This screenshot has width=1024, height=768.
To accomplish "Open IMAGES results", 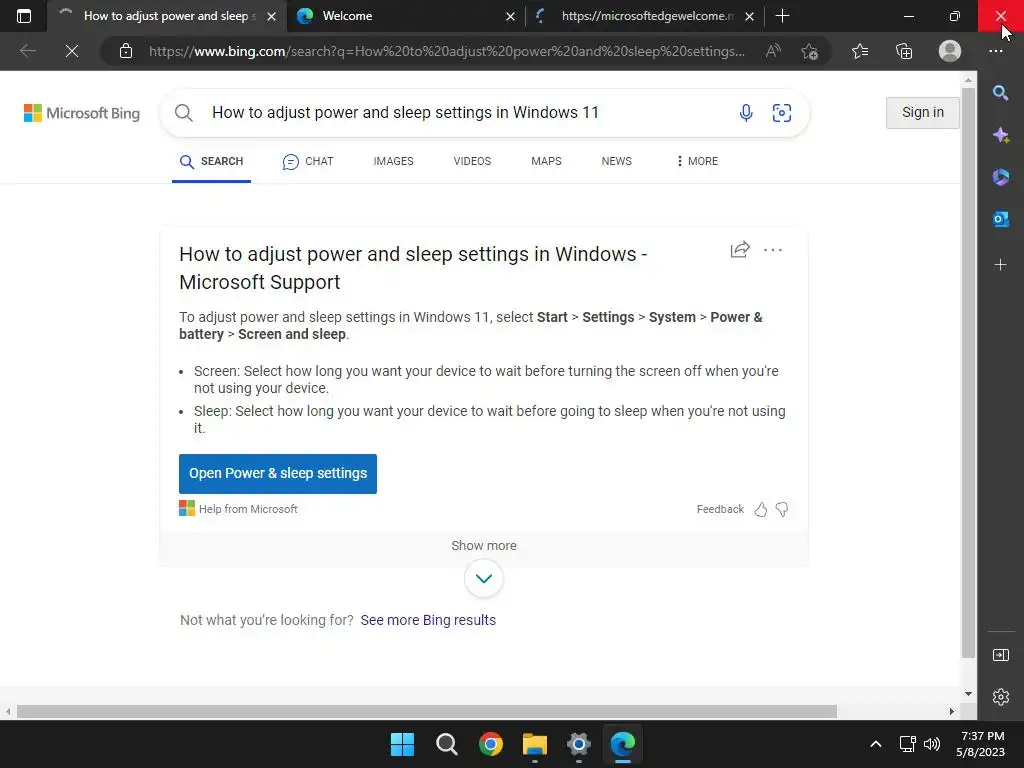I will pyautogui.click(x=393, y=161).
